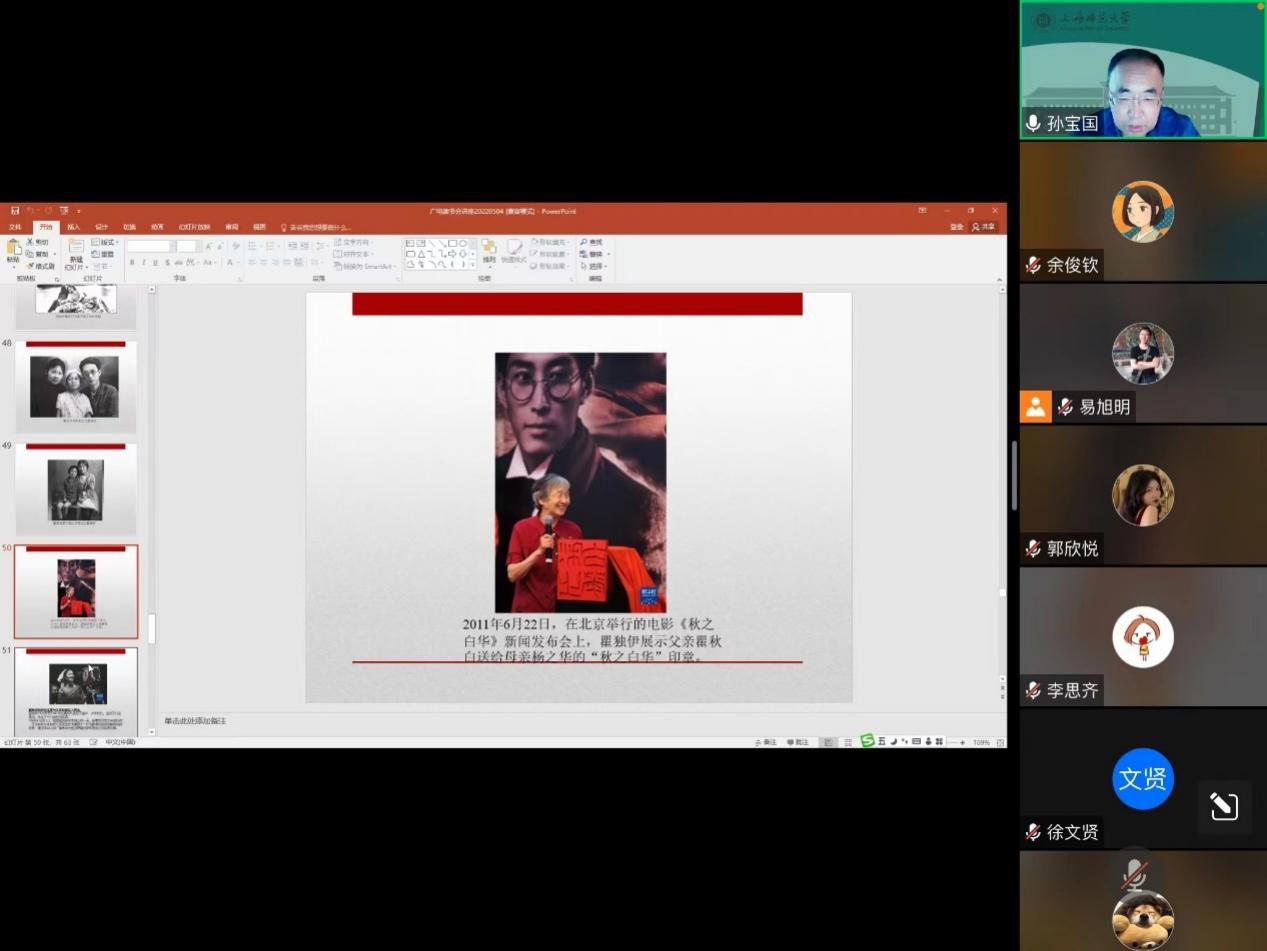The width and height of the screenshot is (1267, 951).
Task: Click the Share (共享) button
Action: [985, 227]
